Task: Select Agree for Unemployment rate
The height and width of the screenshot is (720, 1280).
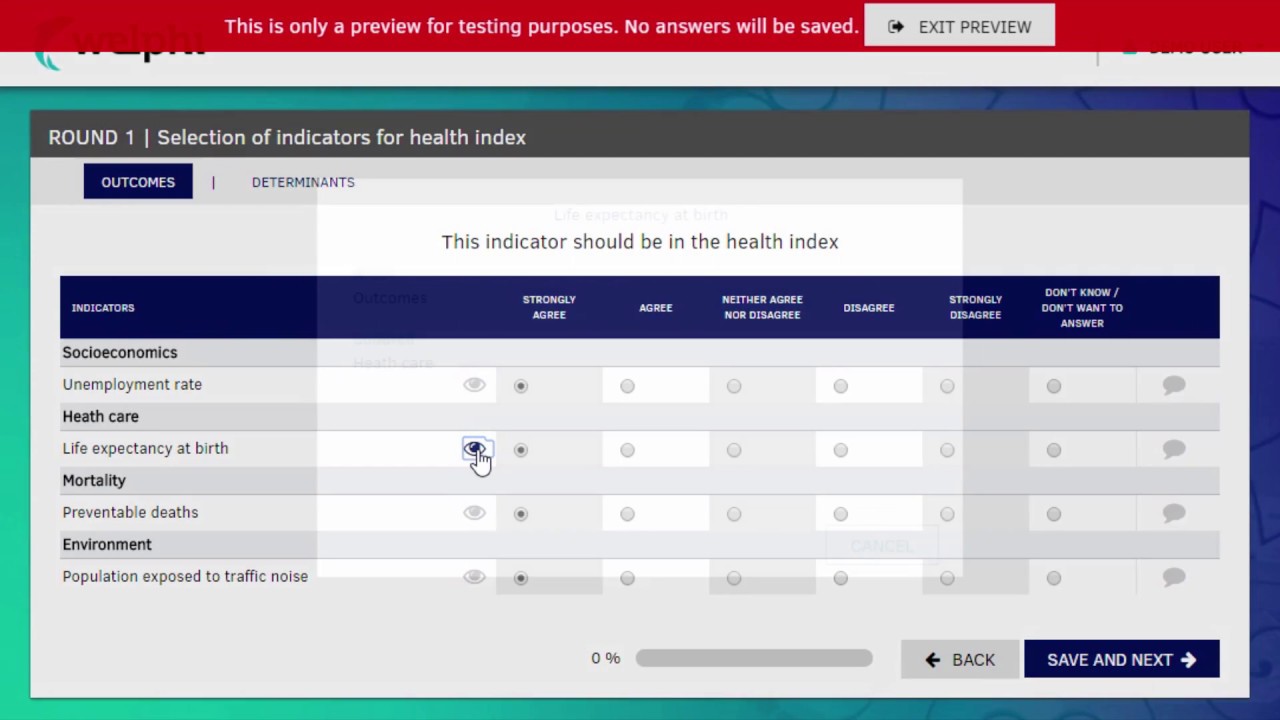Action: (x=627, y=386)
